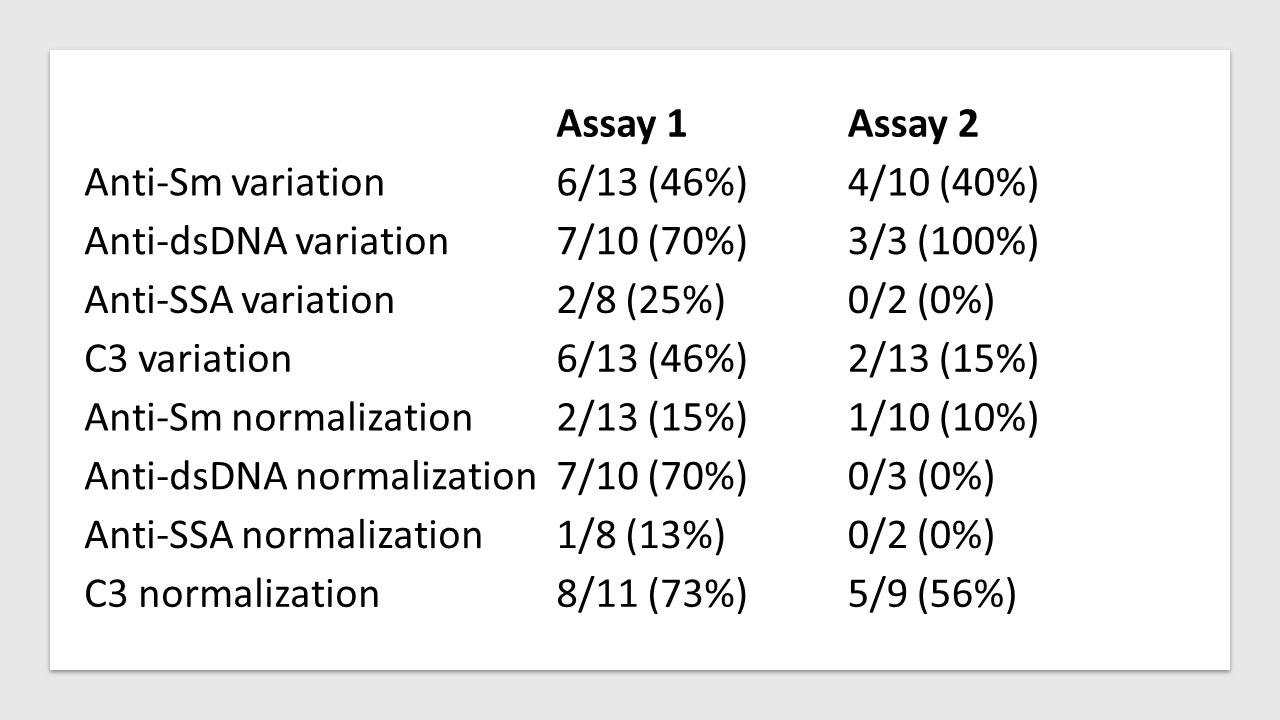Click the Assay 1 column header
Image resolution: width=1280 pixels, height=720 pixels.
tap(621, 124)
